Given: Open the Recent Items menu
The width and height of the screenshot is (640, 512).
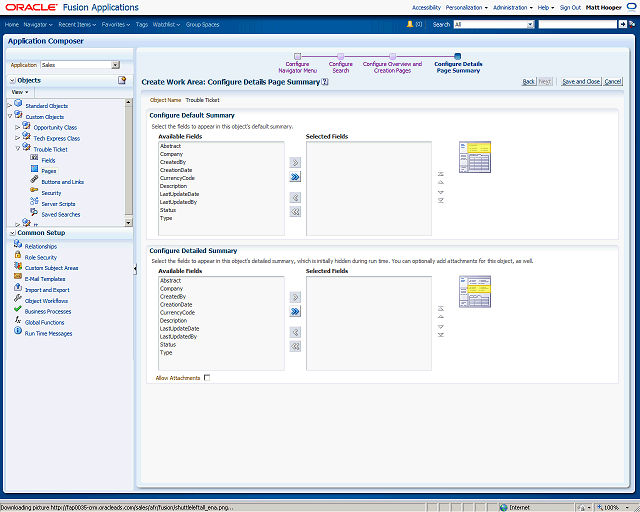Looking at the screenshot, I should 77,24.
